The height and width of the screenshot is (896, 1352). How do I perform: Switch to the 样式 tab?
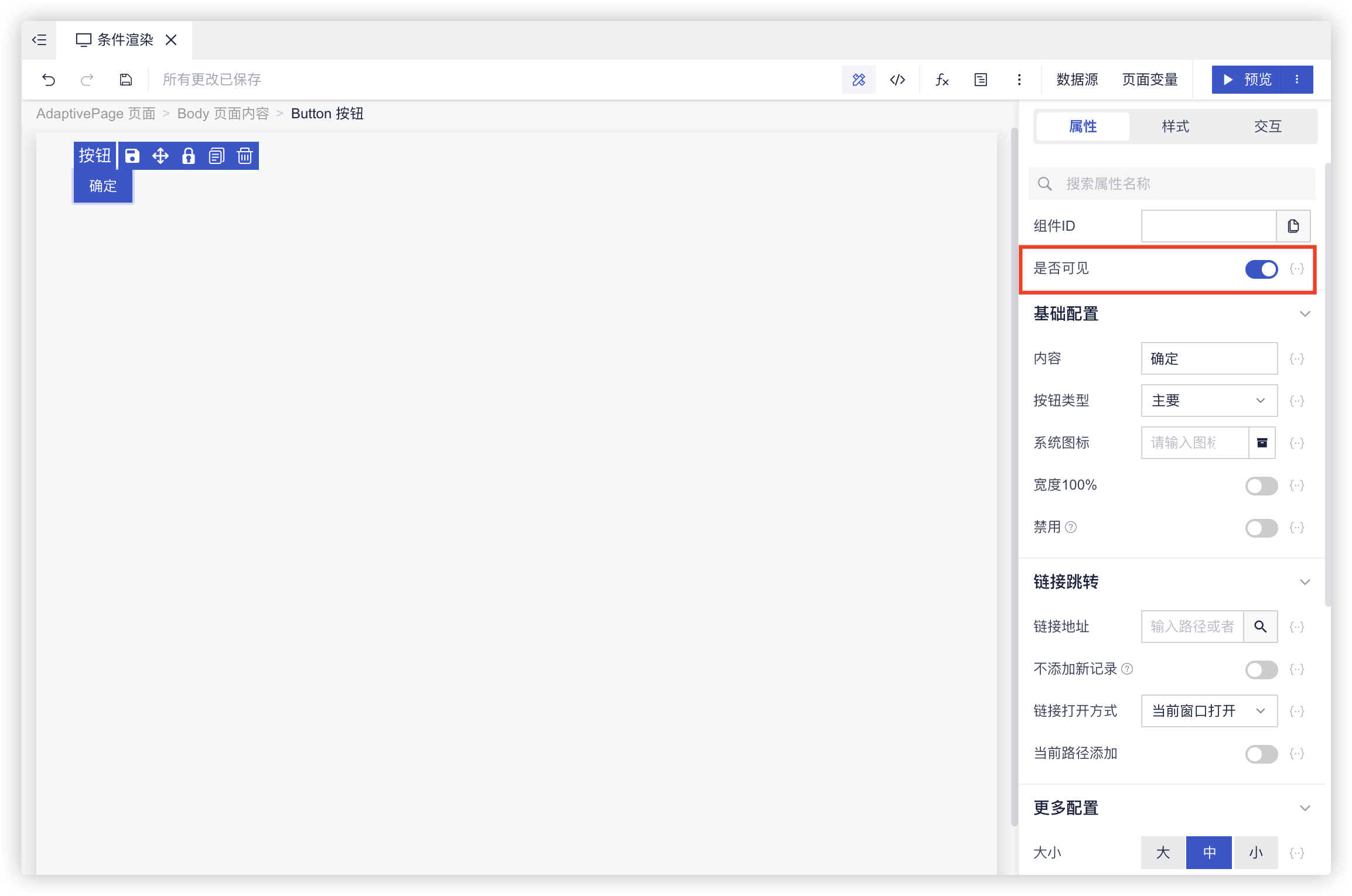(1175, 126)
